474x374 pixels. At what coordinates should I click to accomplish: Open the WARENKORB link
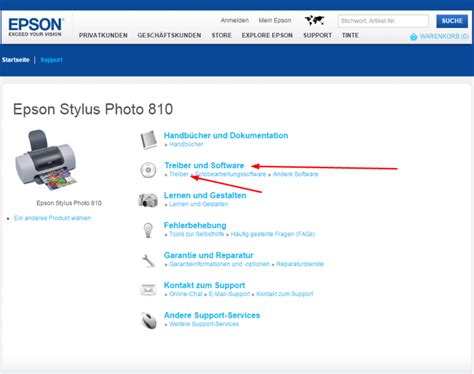pos(444,36)
